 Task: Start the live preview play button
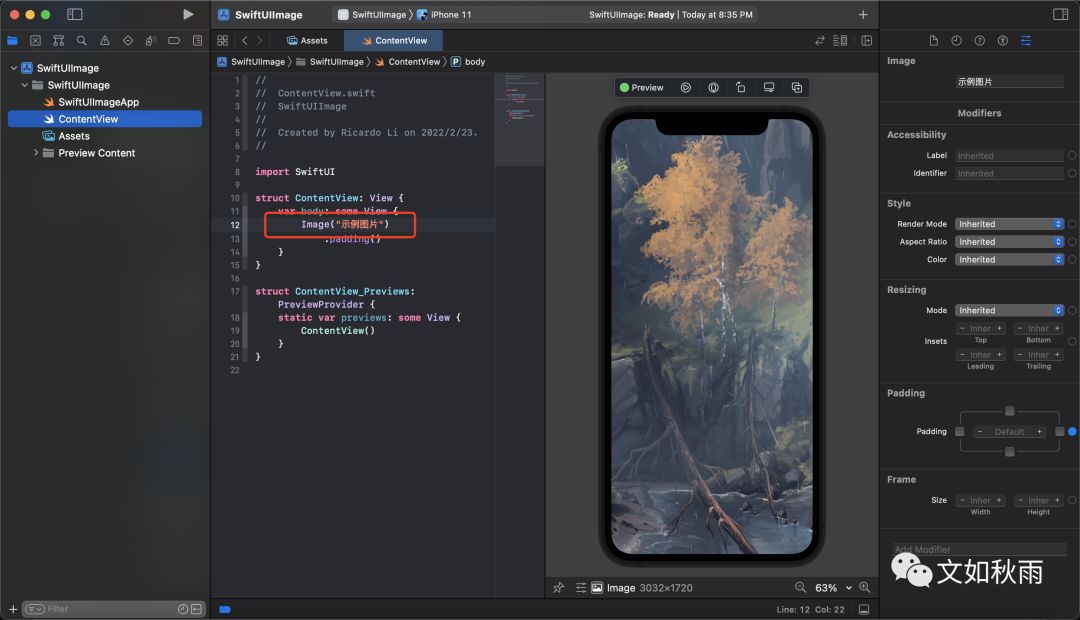[686, 87]
